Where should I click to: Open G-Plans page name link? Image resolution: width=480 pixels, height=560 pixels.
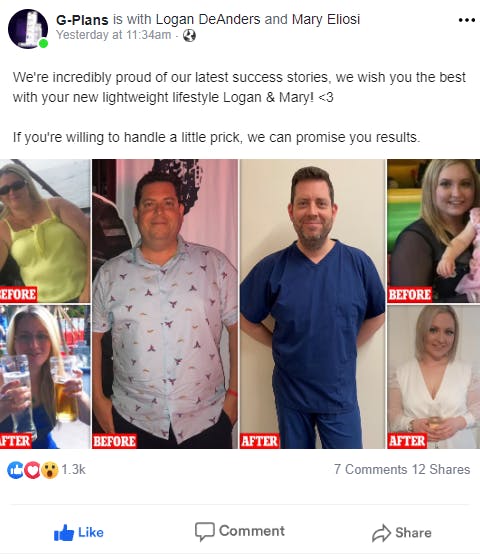(x=82, y=20)
